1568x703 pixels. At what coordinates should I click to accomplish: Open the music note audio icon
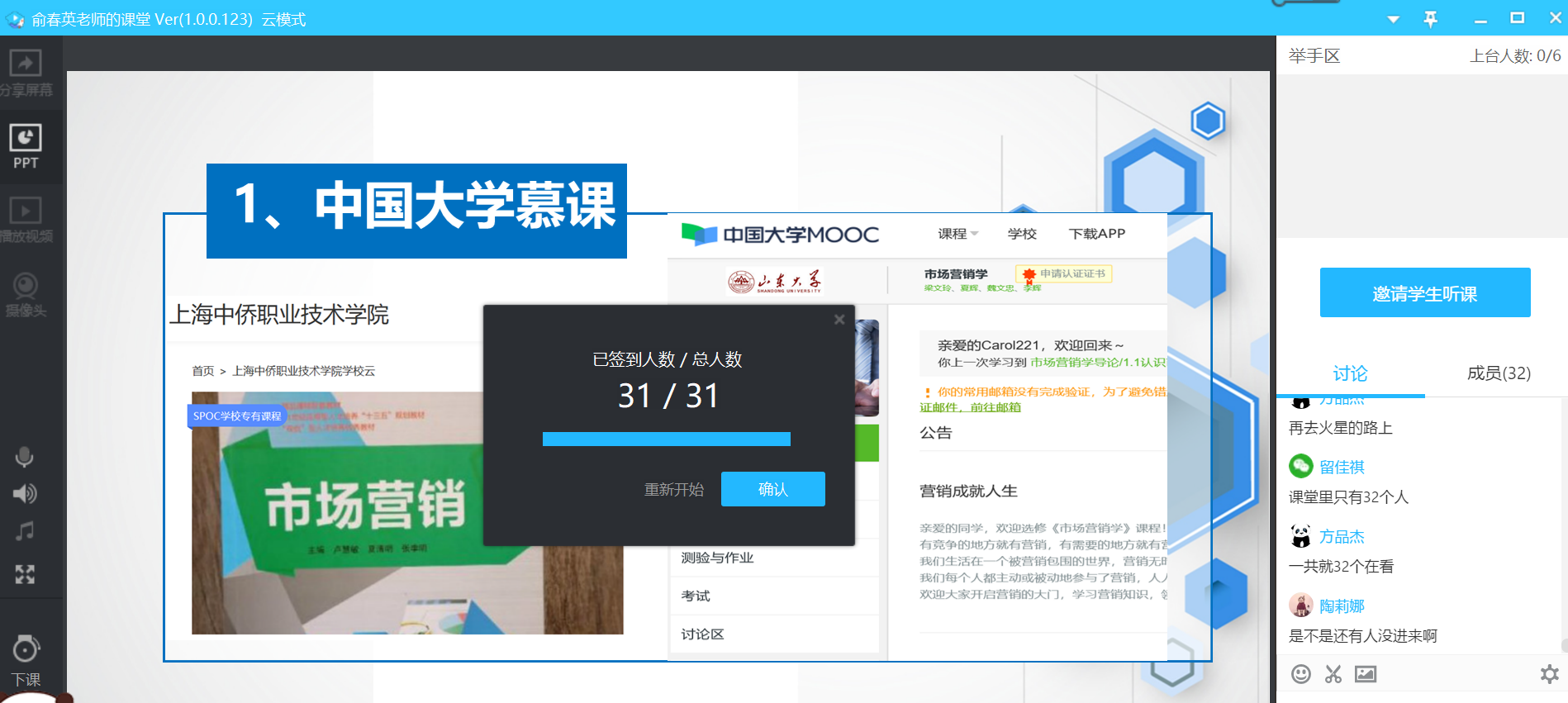(x=25, y=531)
